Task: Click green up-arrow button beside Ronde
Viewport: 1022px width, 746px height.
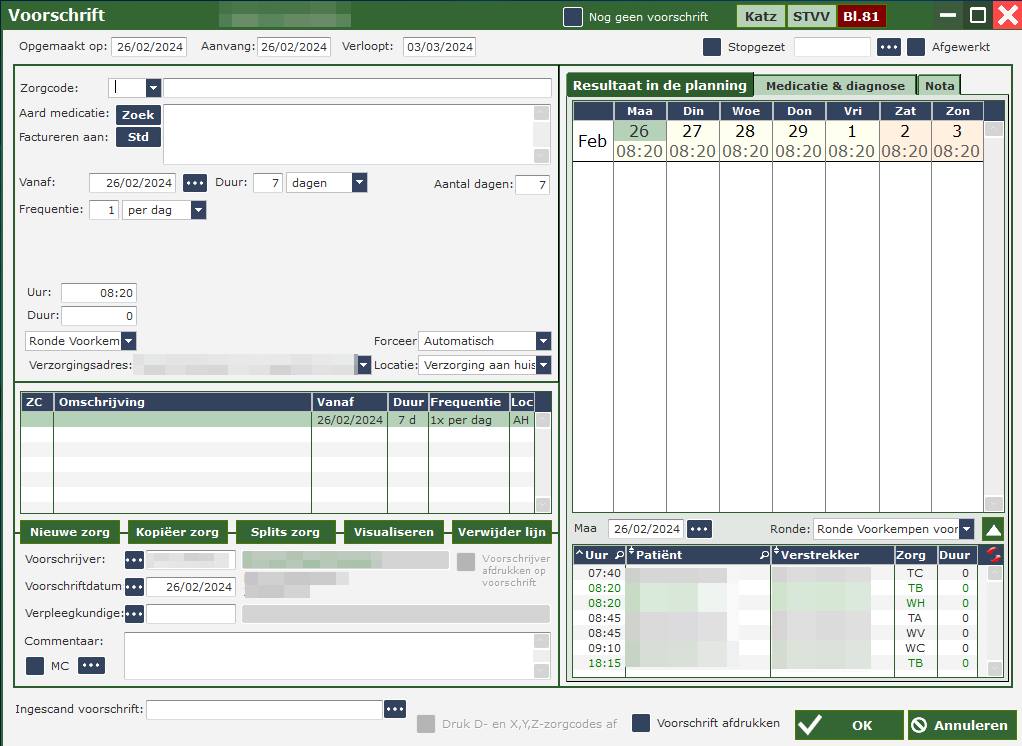Action: point(993,529)
